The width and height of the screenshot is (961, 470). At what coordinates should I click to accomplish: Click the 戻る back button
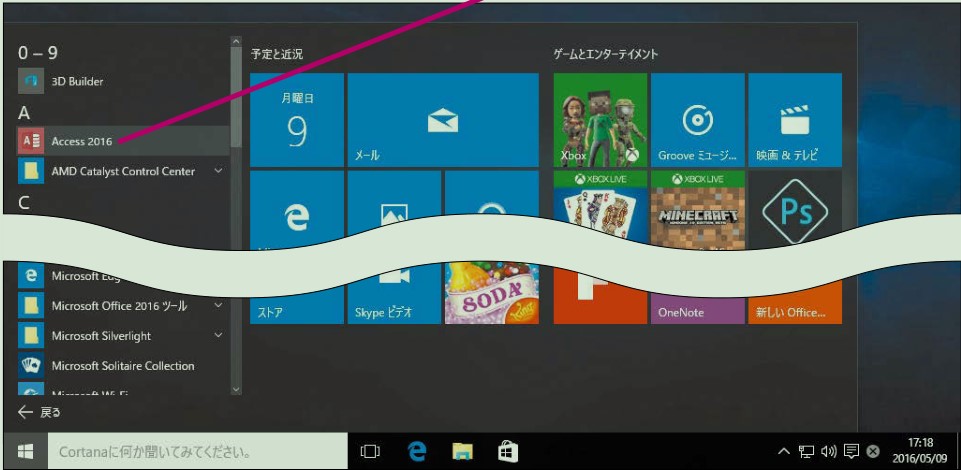[39, 412]
